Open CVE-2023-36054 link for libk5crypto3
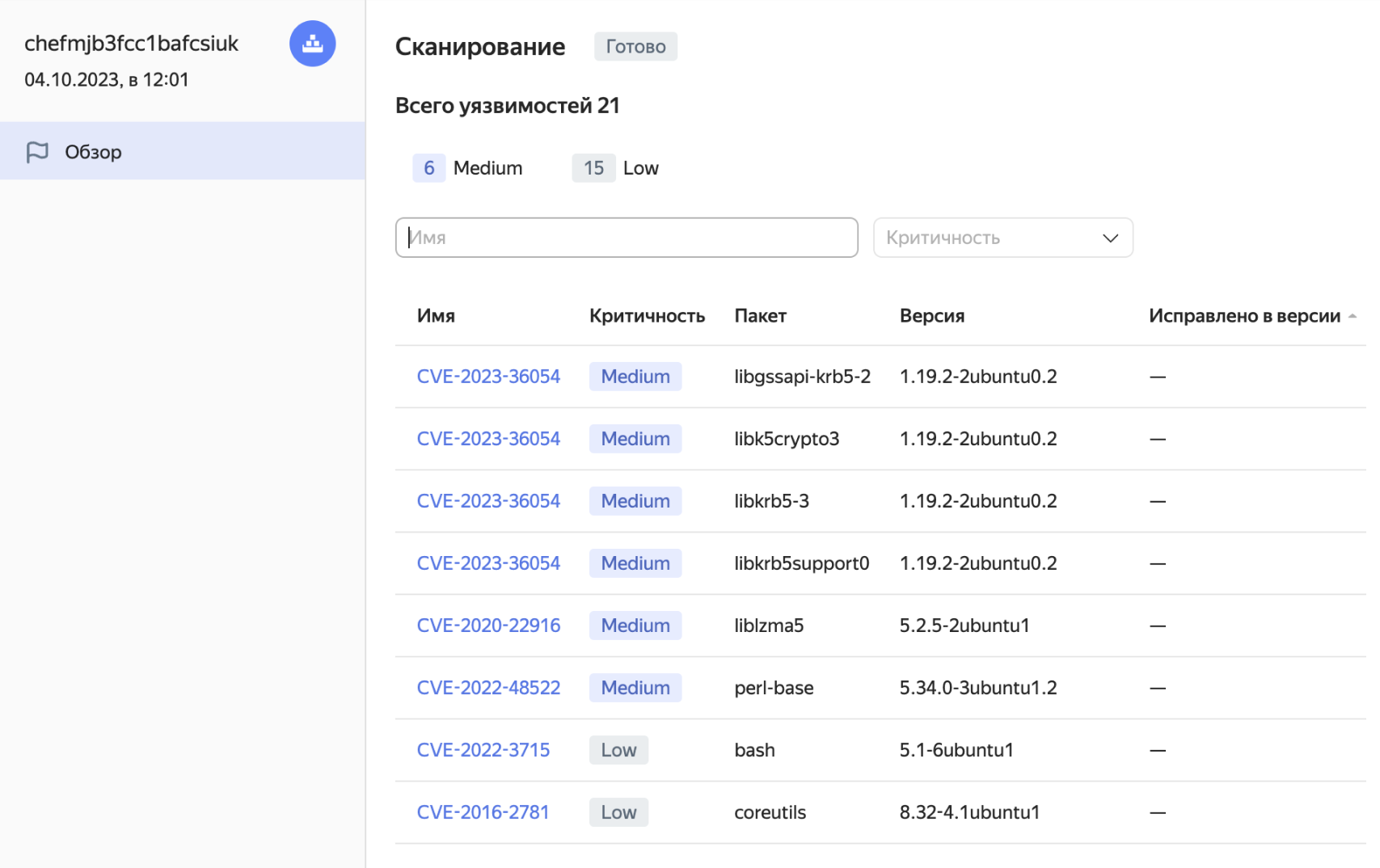This screenshot has width=1380, height=868. [x=488, y=439]
